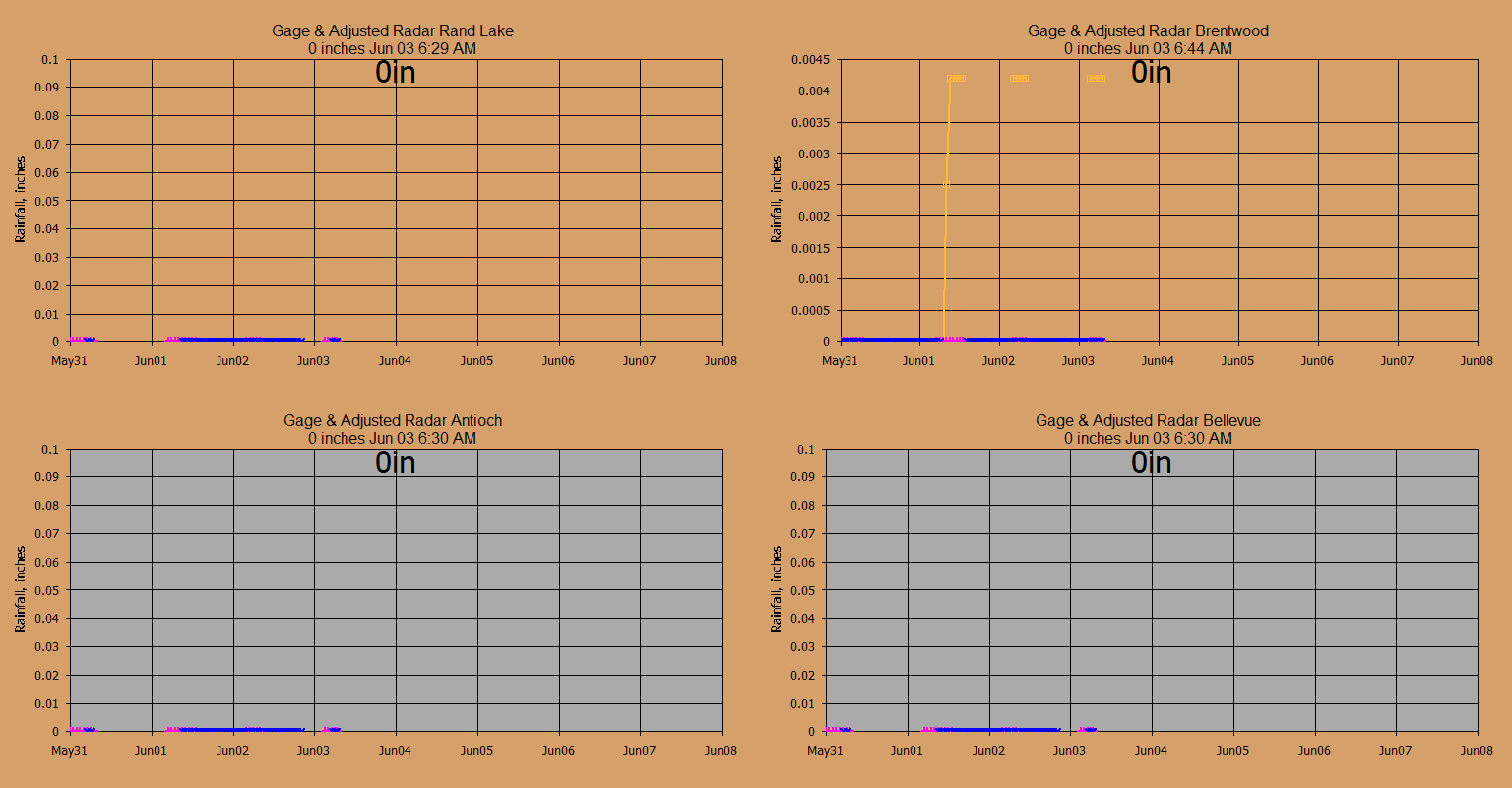Click 0.09 on the Antioch y-axis
This screenshot has height=788, width=1512.
point(47,477)
